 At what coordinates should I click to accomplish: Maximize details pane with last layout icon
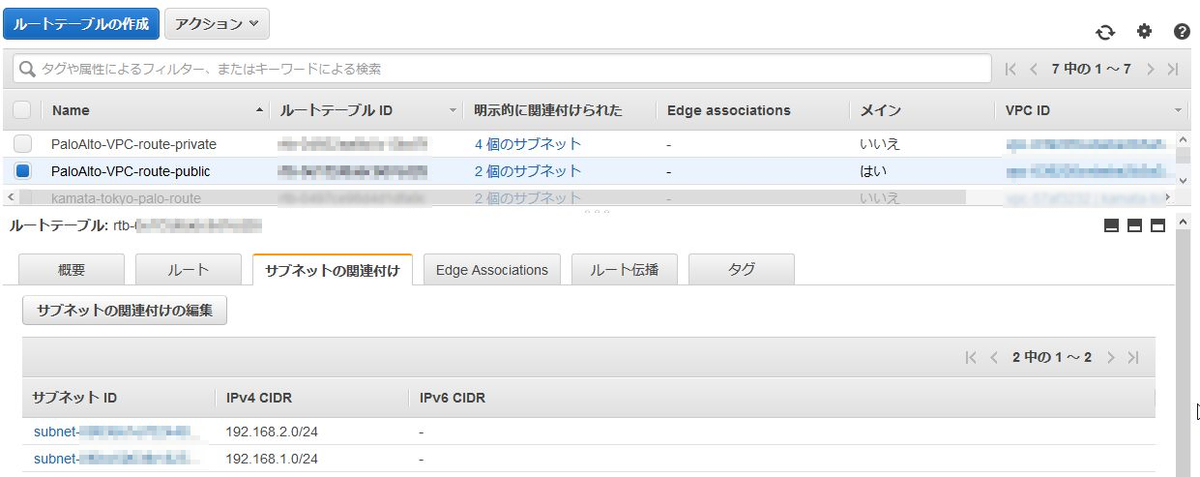click(1158, 226)
